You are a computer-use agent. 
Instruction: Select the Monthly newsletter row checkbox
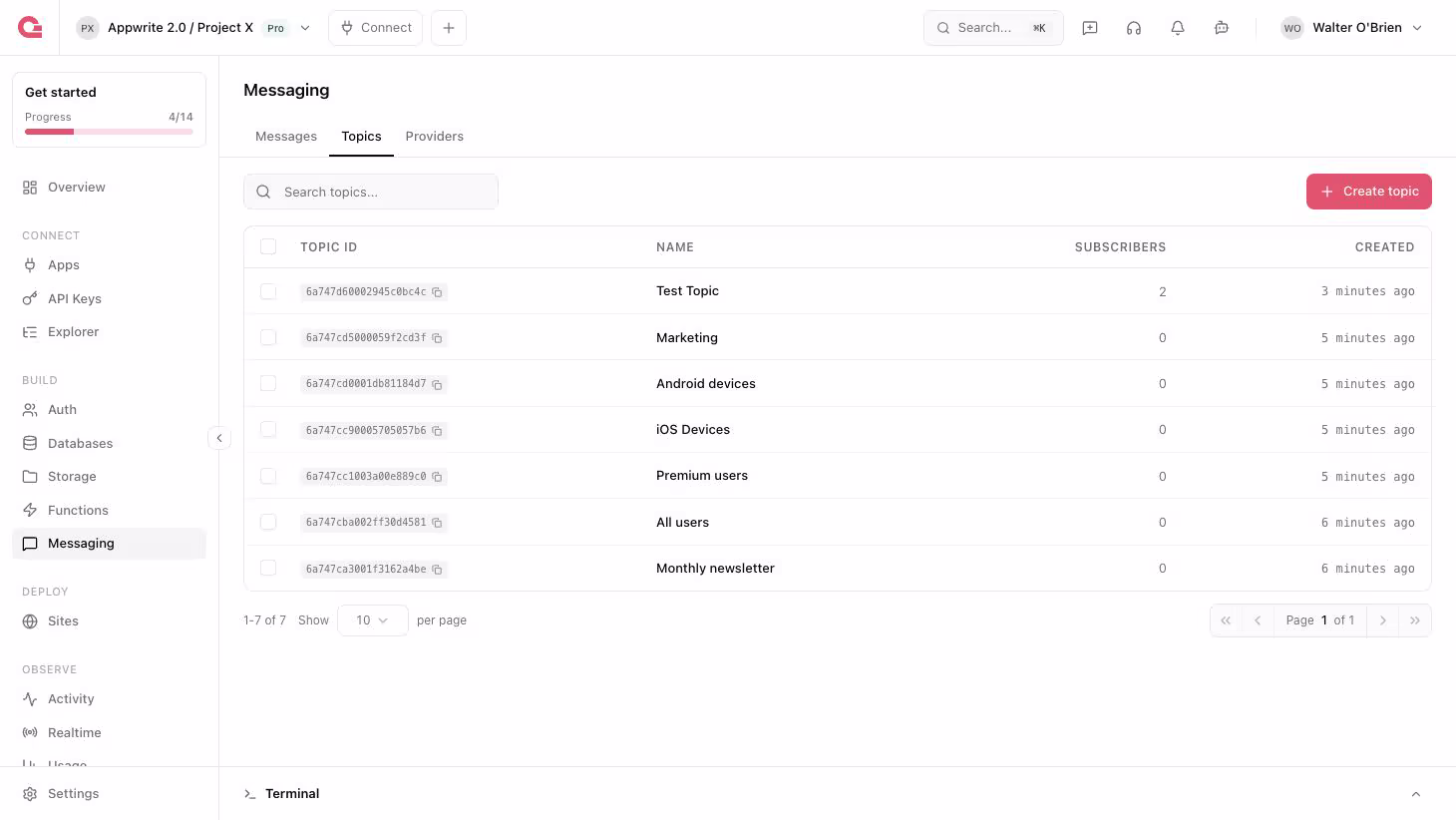click(x=268, y=568)
